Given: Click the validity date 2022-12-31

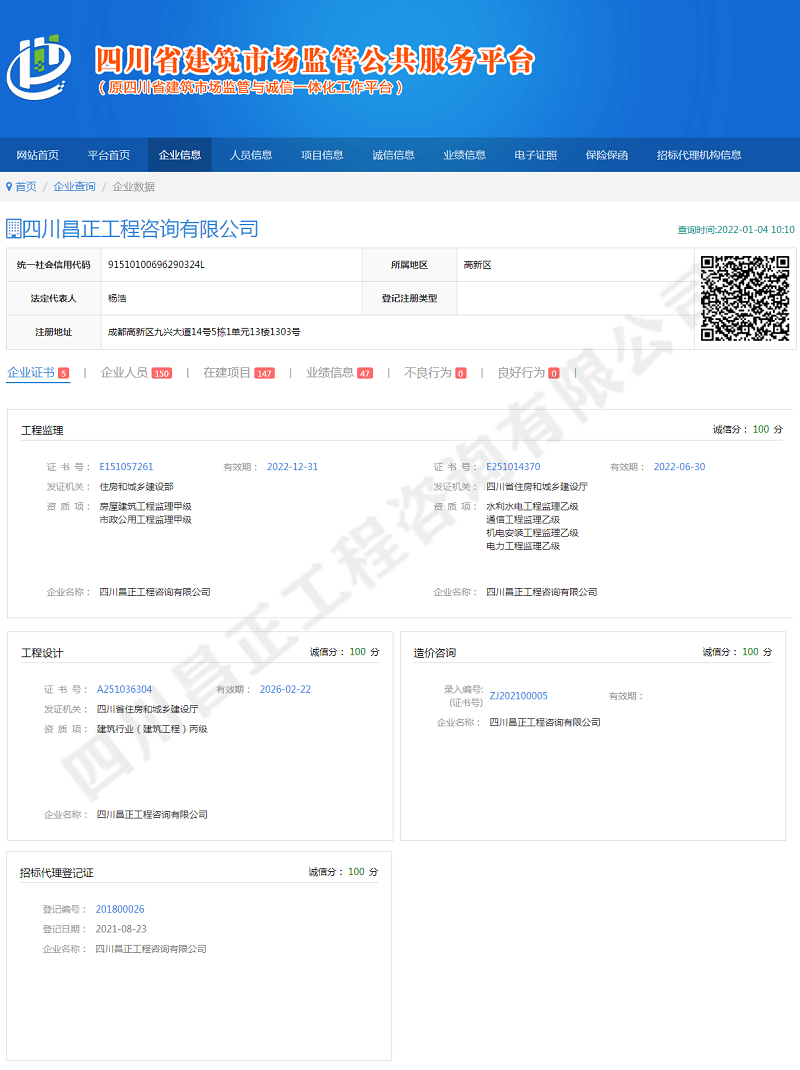Looking at the screenshot, I should [x=292, y=467].
